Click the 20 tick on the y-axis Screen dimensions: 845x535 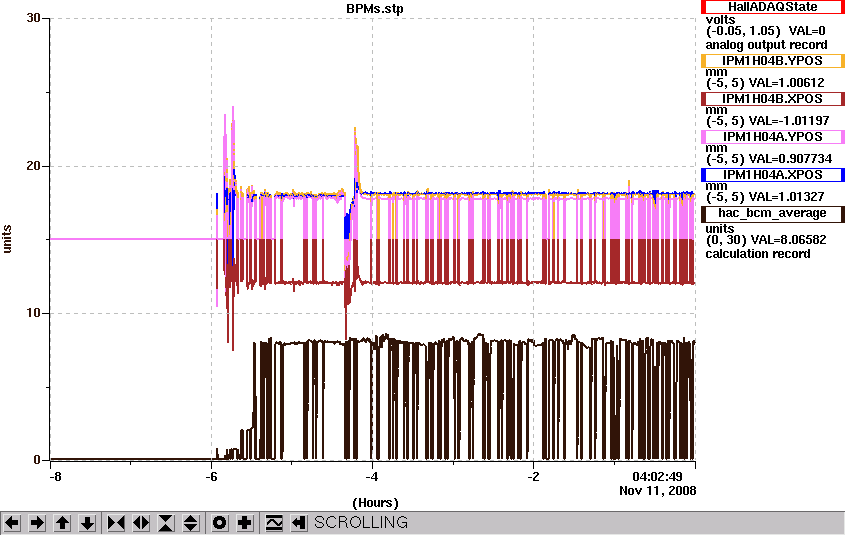[33, 166]
